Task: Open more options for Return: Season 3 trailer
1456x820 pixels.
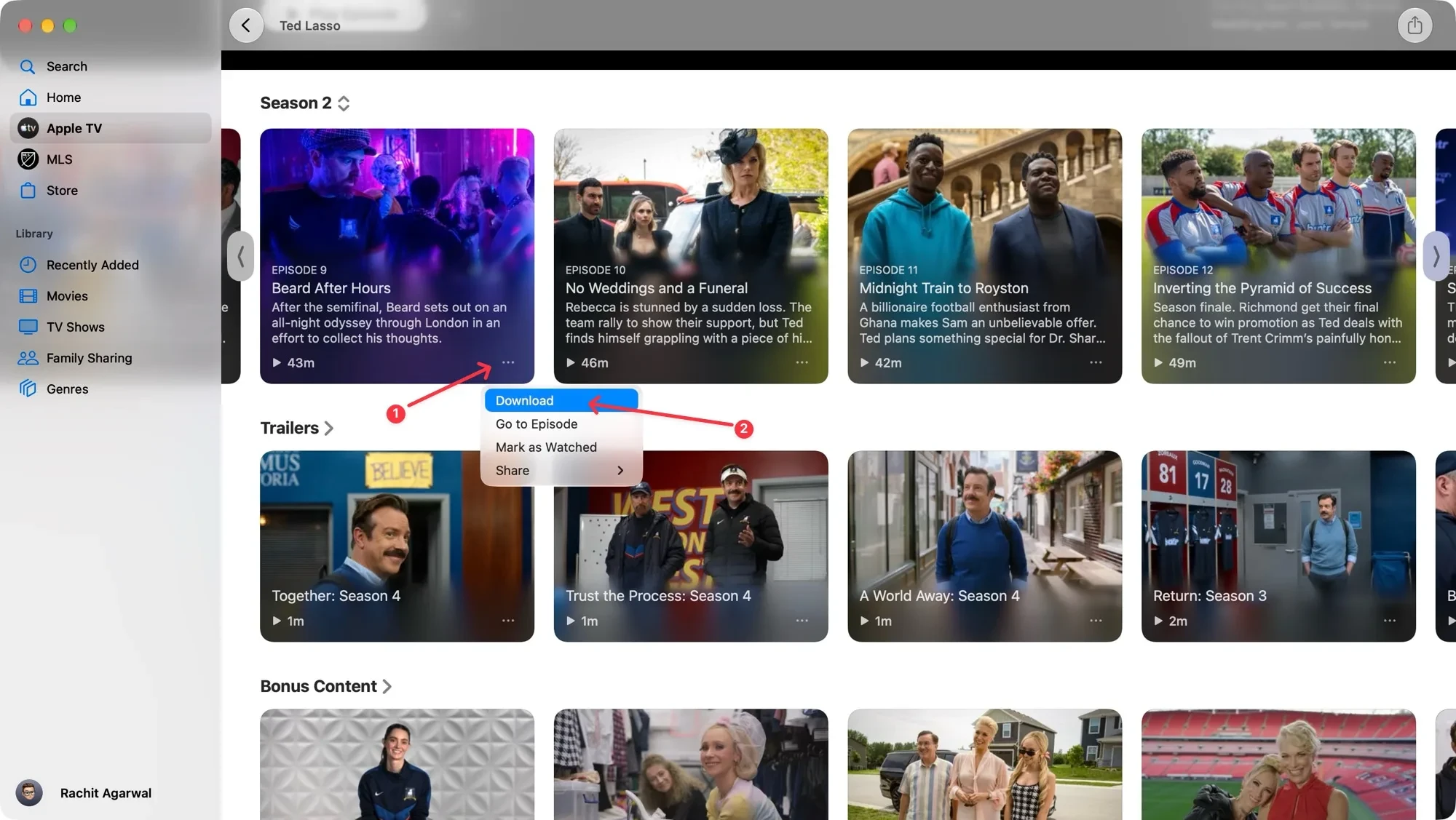Action: pos(1390,621)
